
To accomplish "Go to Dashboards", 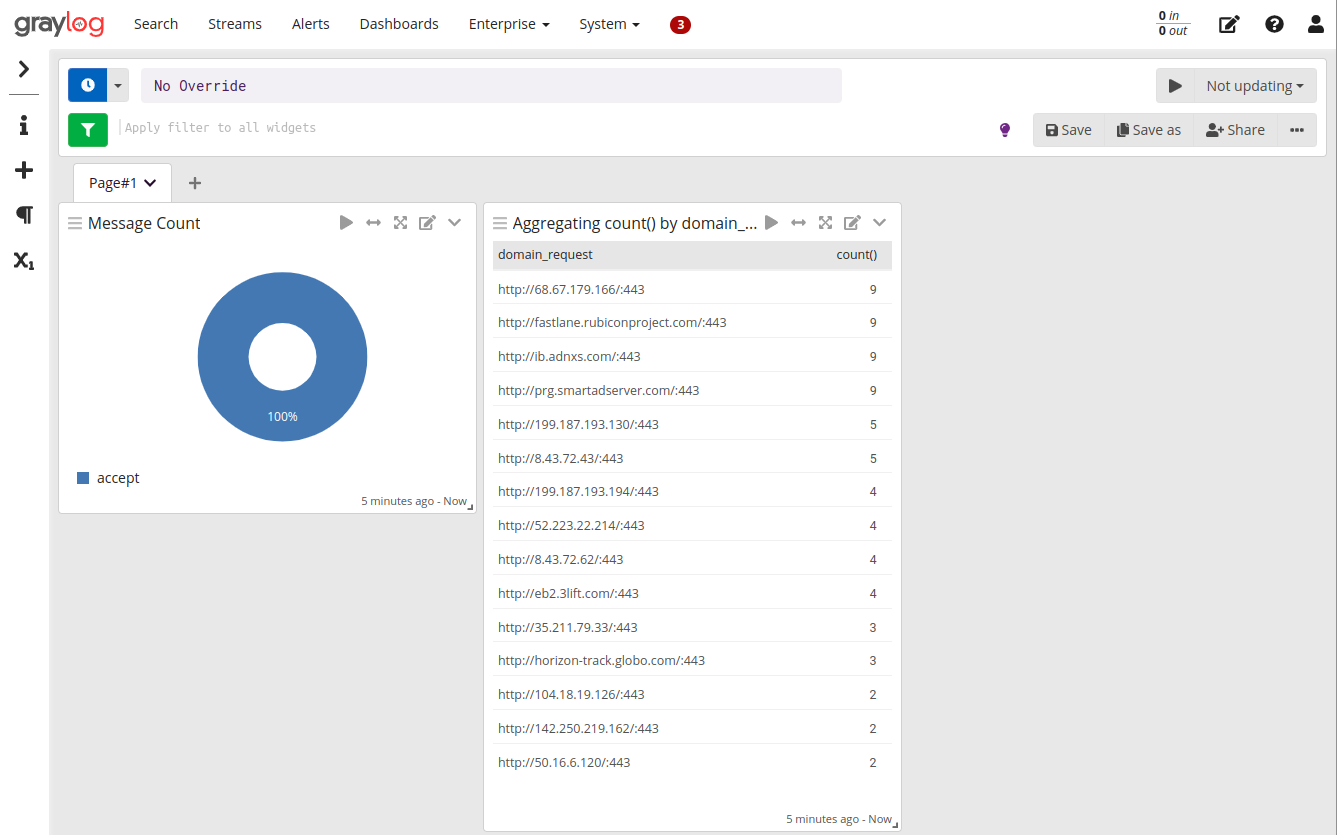I will click(x=399, y=24).
